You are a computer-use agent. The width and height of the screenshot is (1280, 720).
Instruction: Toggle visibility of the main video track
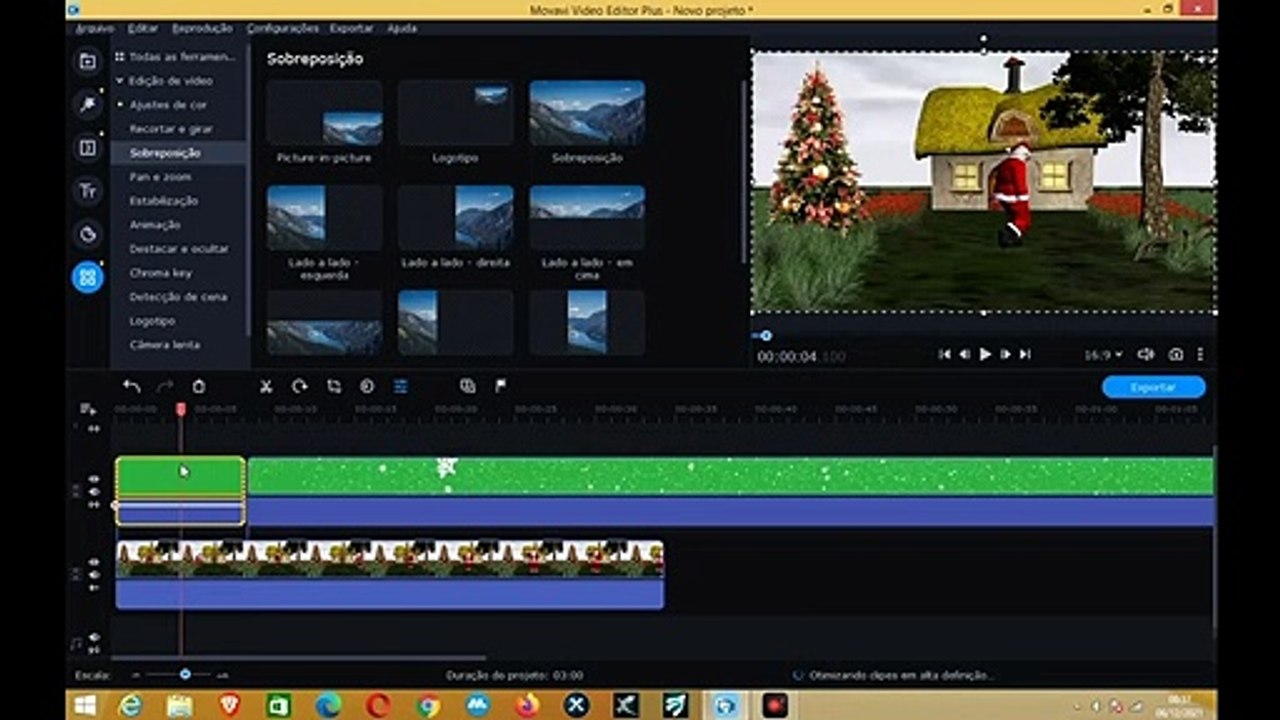pyautogui.click(x=94, y=563)
